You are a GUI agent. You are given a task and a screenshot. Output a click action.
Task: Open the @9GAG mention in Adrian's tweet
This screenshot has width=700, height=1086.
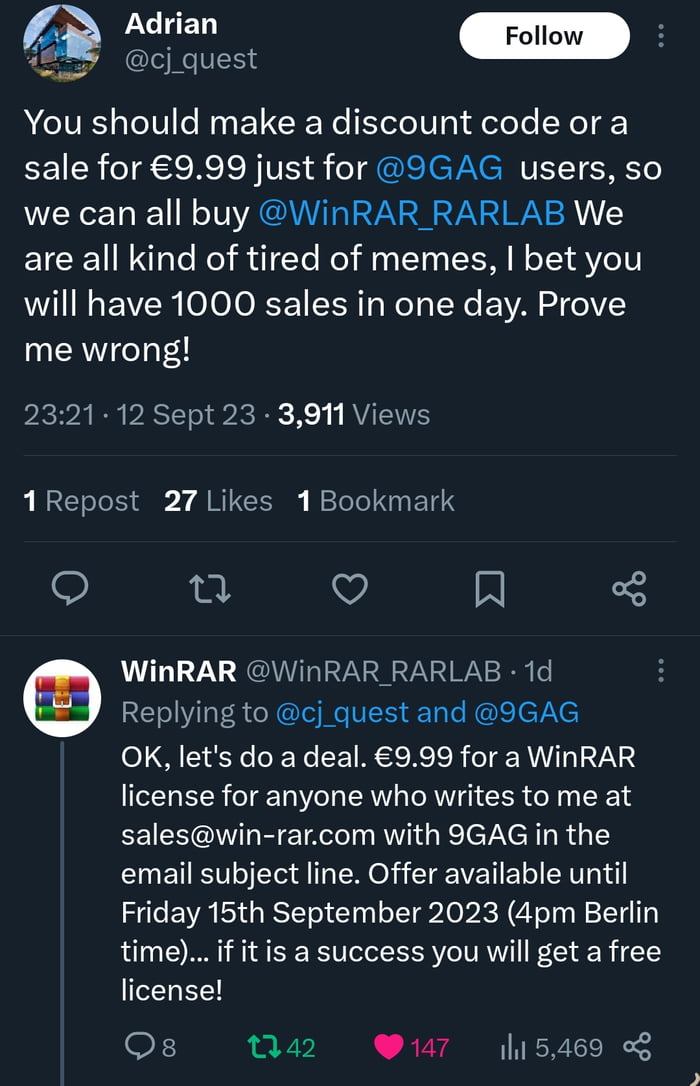(440, 169)
